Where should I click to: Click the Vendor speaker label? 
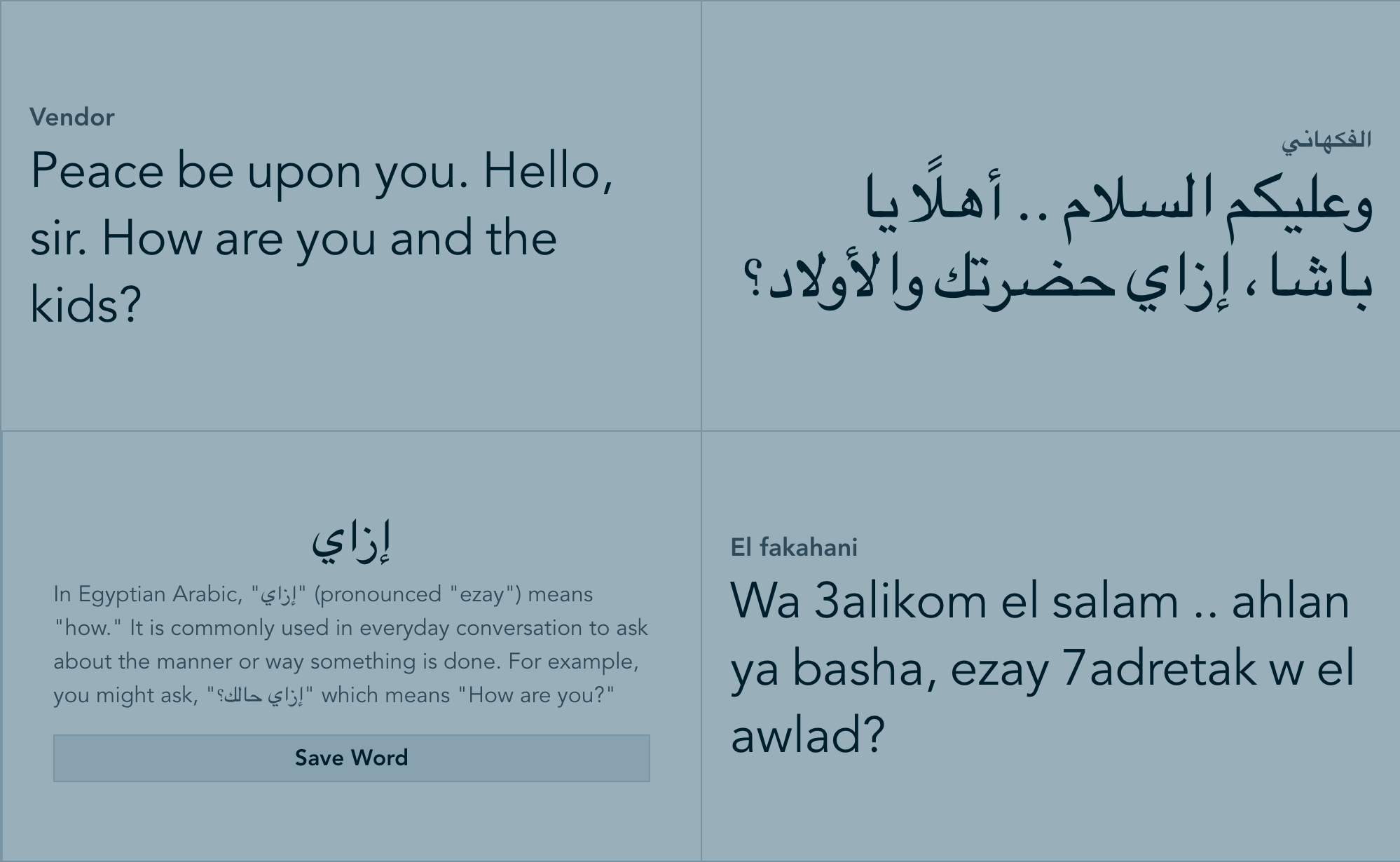pyautogui.click(x=72, y=117)
